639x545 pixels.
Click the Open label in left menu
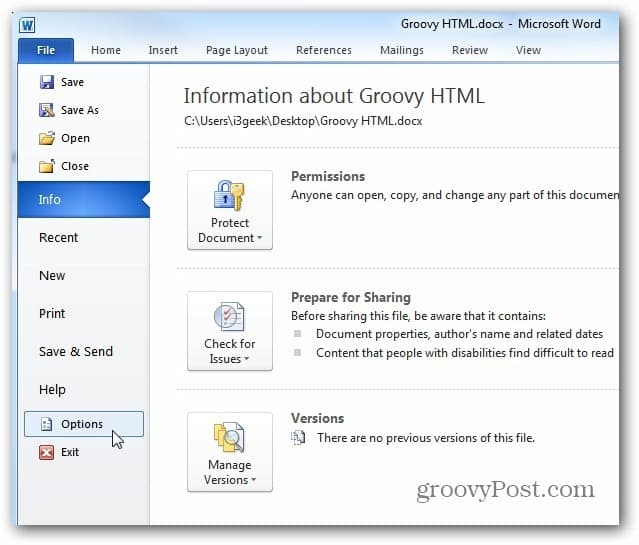point(75,138)
